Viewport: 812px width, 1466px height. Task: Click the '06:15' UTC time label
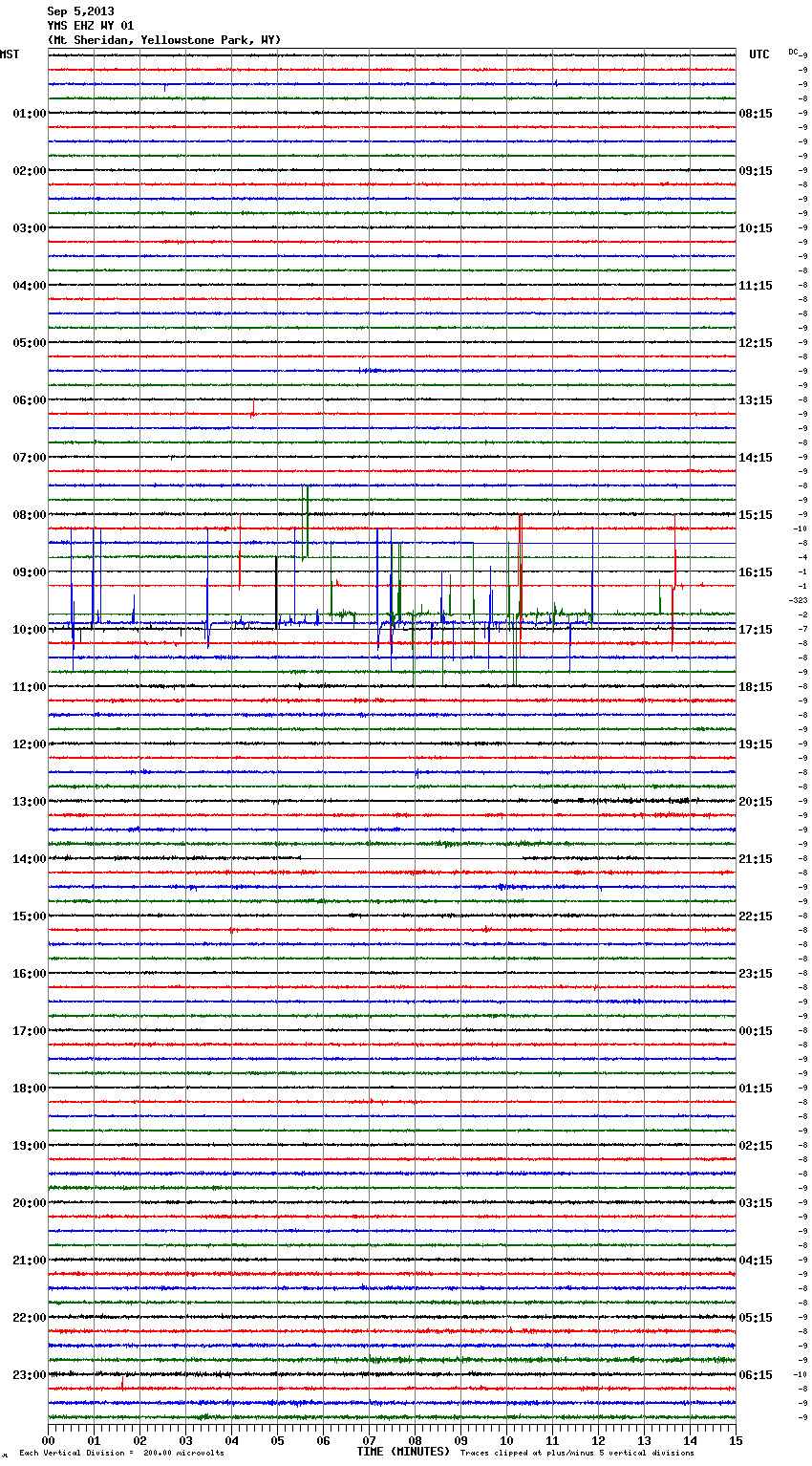756,1375
